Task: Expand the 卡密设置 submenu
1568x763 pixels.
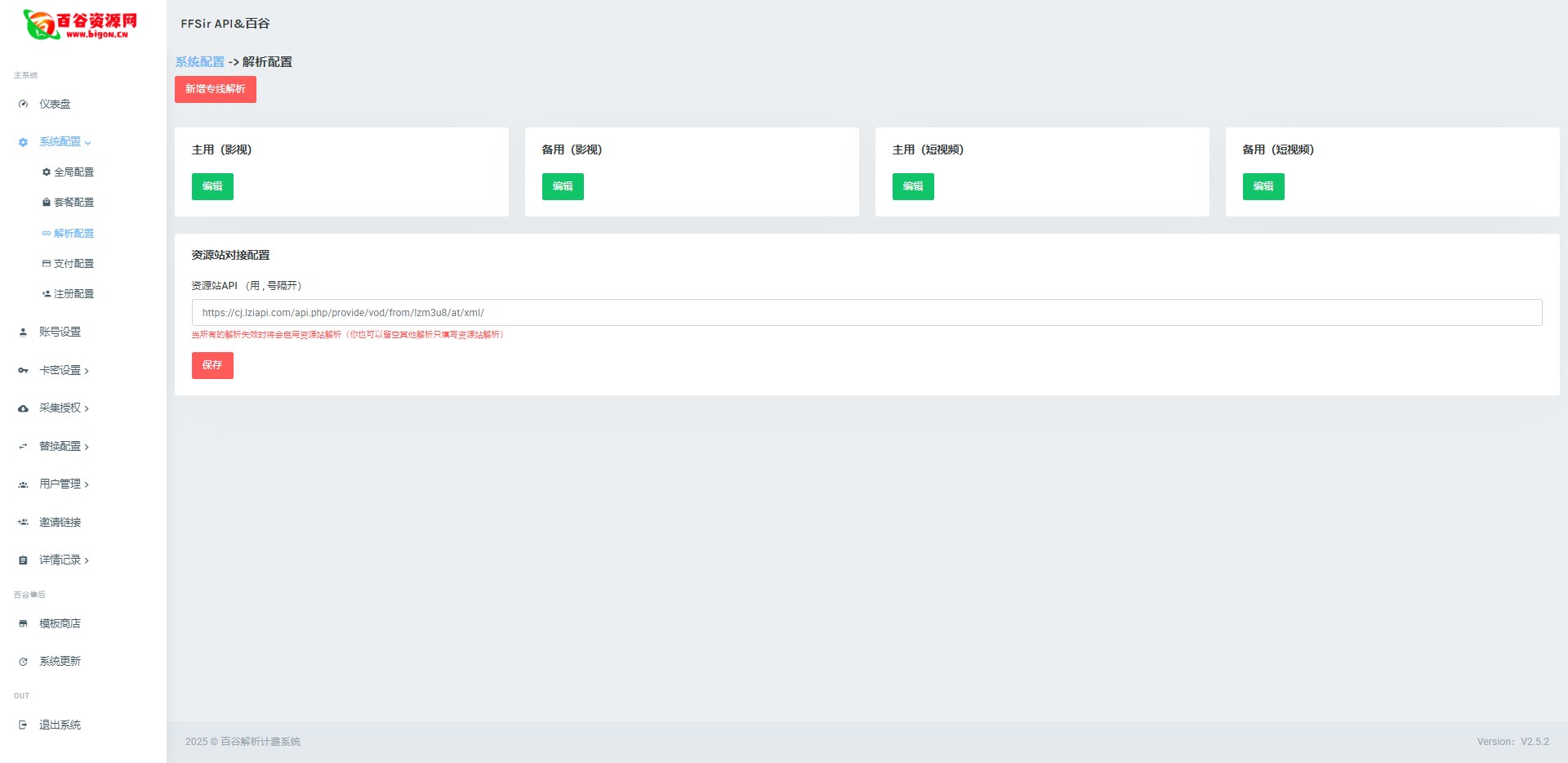Action: (64, 371)
